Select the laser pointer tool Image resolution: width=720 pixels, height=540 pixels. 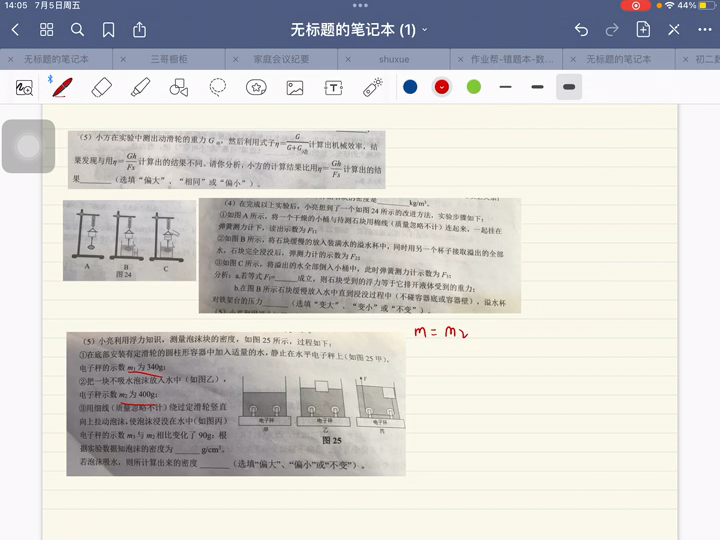(x=372, y=87)
